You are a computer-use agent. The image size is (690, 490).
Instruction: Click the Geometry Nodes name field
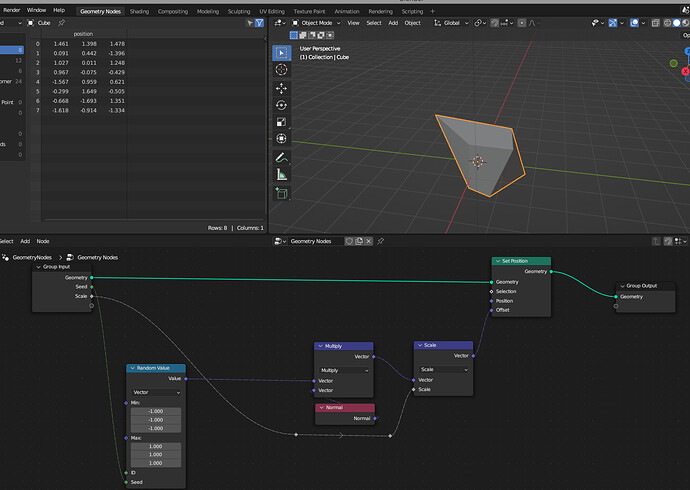tap(316, 241)
